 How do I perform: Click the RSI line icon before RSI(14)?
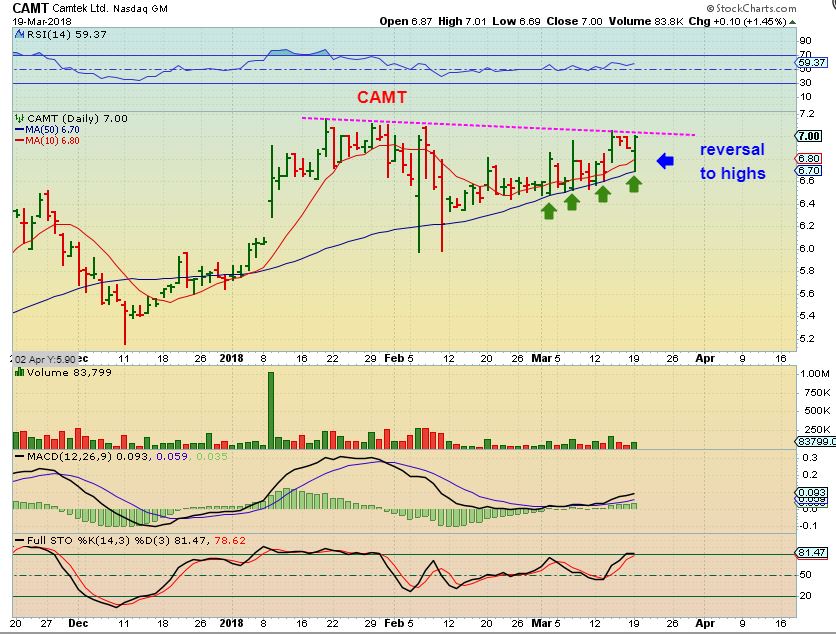click(x=20, y=34)
